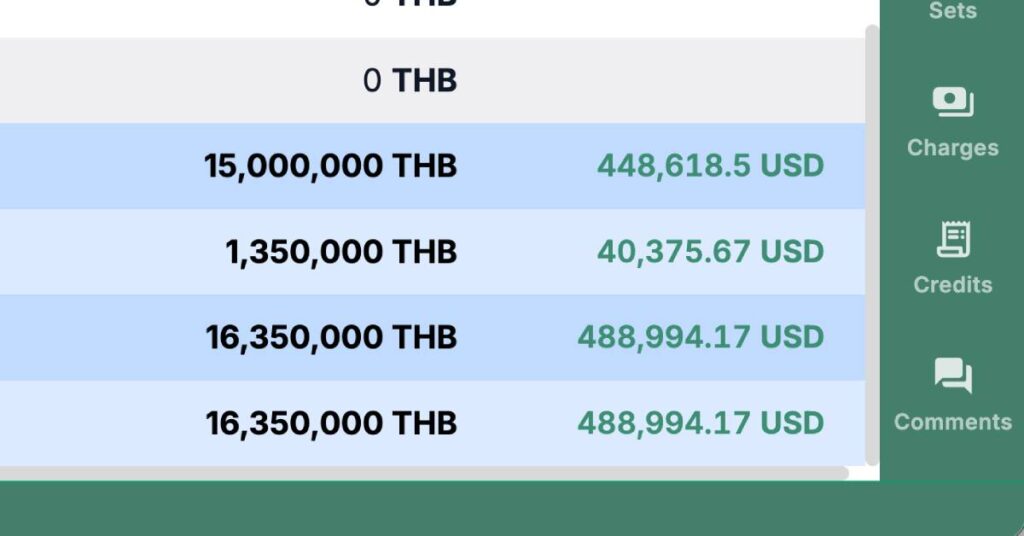Open the Charges money icon in sidebar

953,102
